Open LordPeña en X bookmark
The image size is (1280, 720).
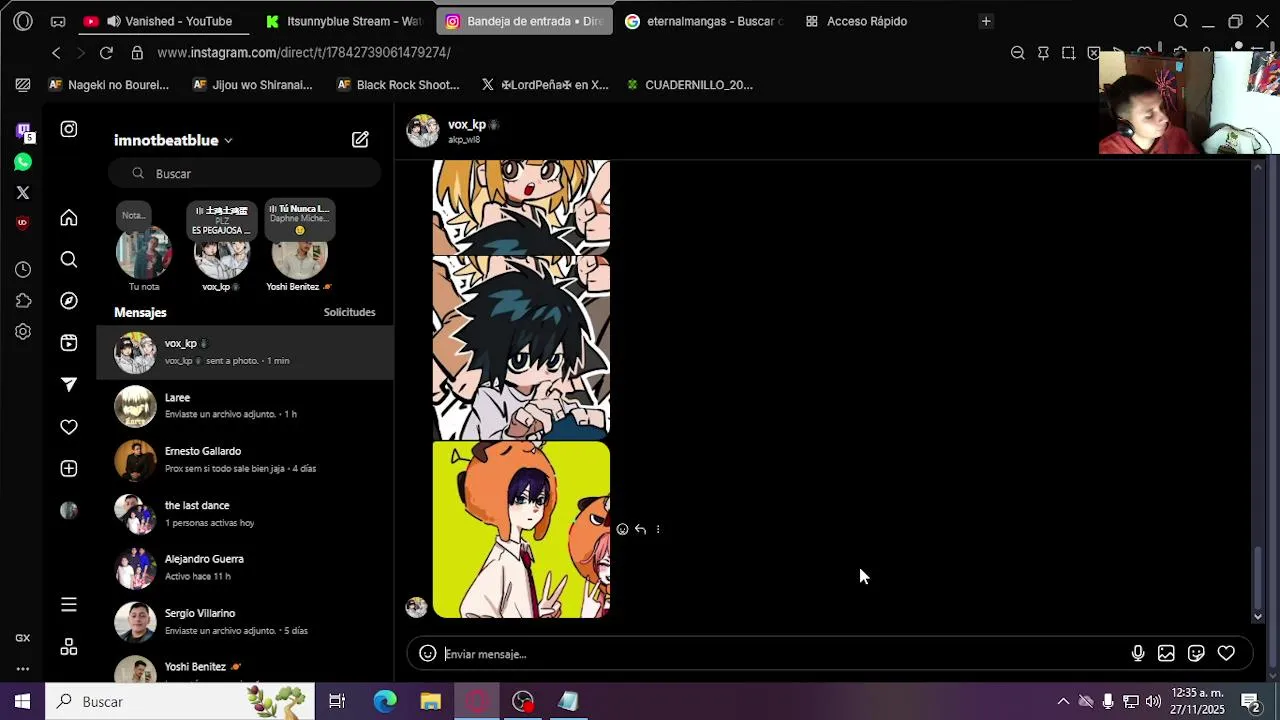[544, 85]
